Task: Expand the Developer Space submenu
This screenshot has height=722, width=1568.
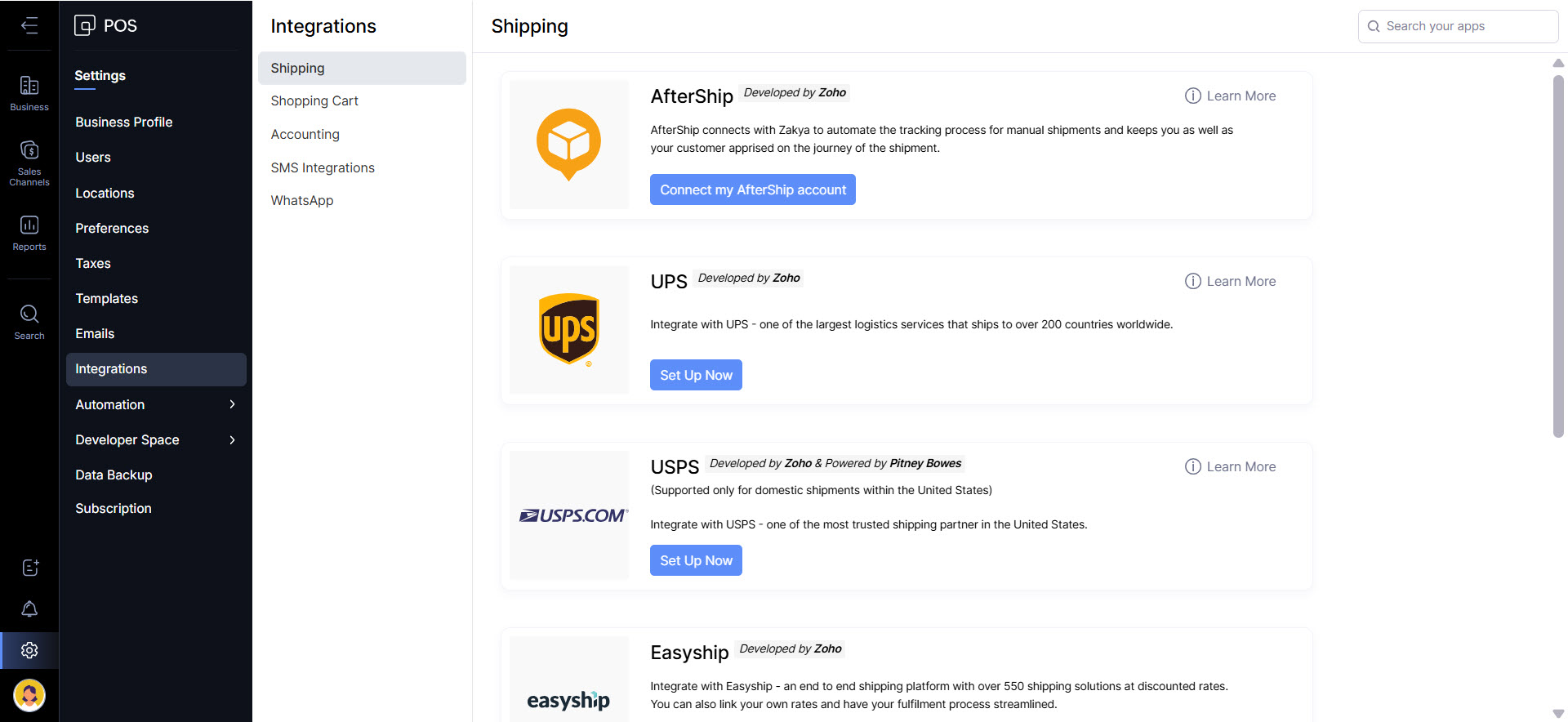Action: click(x=232, y=440)
